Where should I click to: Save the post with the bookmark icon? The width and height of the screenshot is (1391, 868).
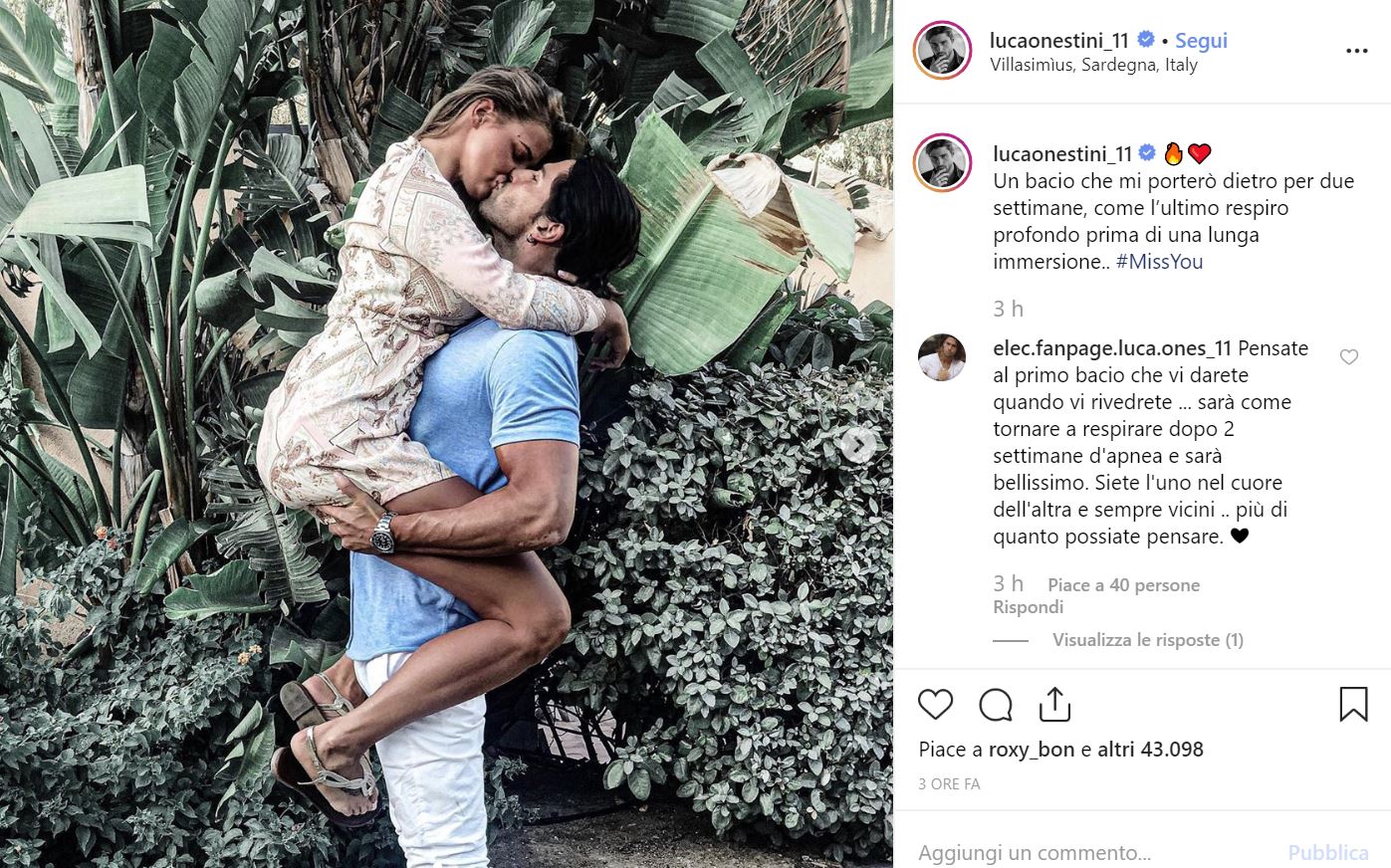(x=1353, y=704)
